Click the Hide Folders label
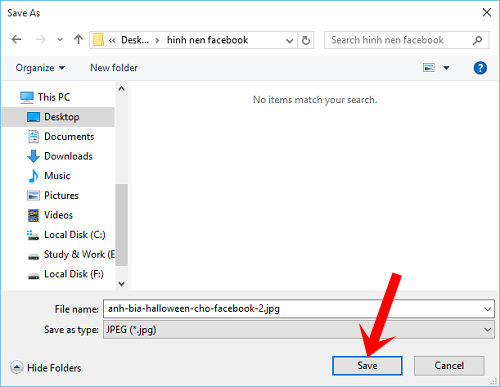 tap(54, 368)
